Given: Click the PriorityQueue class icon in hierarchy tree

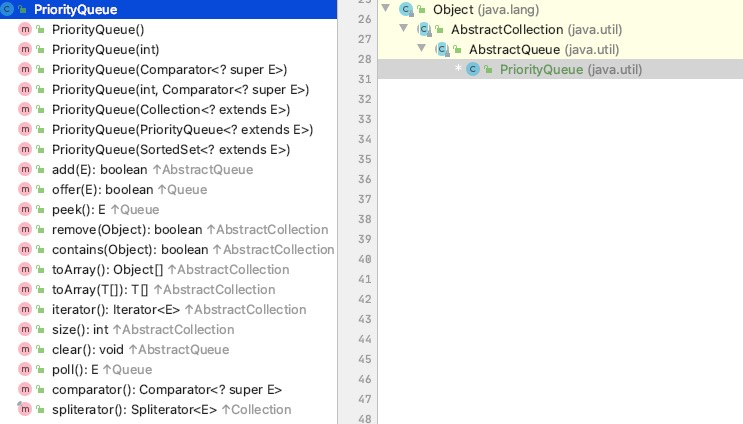Looking at the screenshot, I should pos(473,69).
